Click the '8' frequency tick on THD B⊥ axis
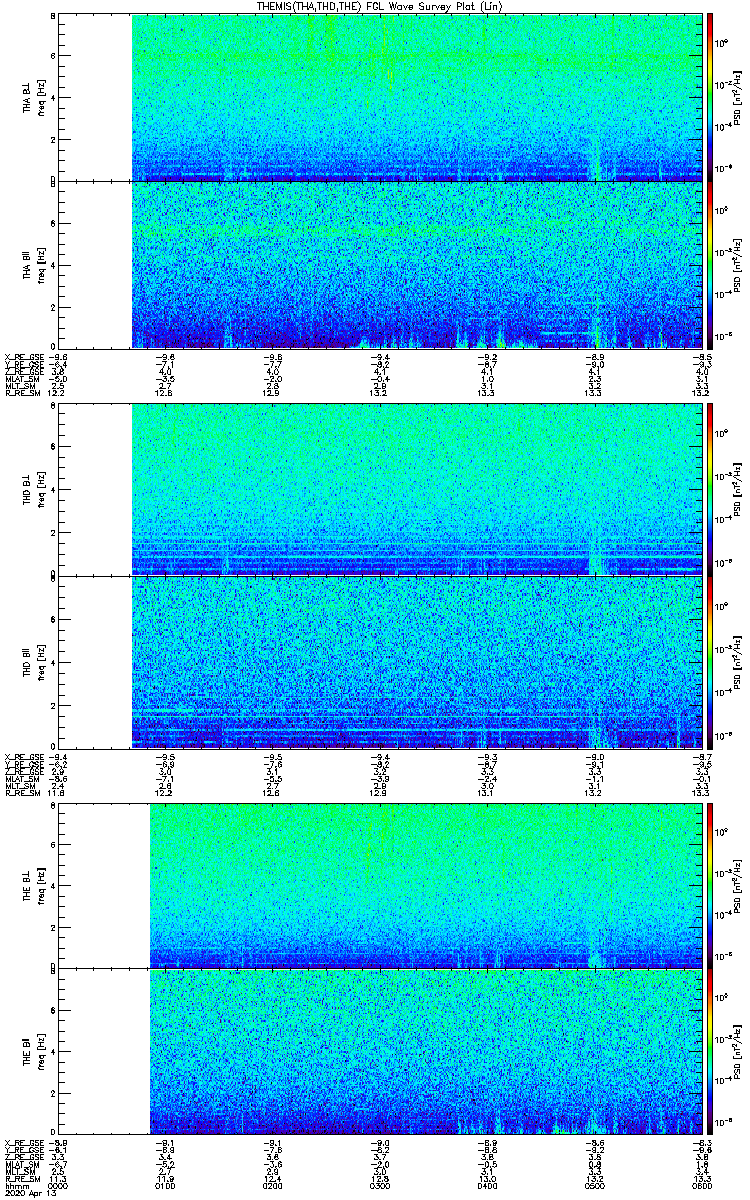The width and height of the screenshot is (750, 1200). coord(52,407)
